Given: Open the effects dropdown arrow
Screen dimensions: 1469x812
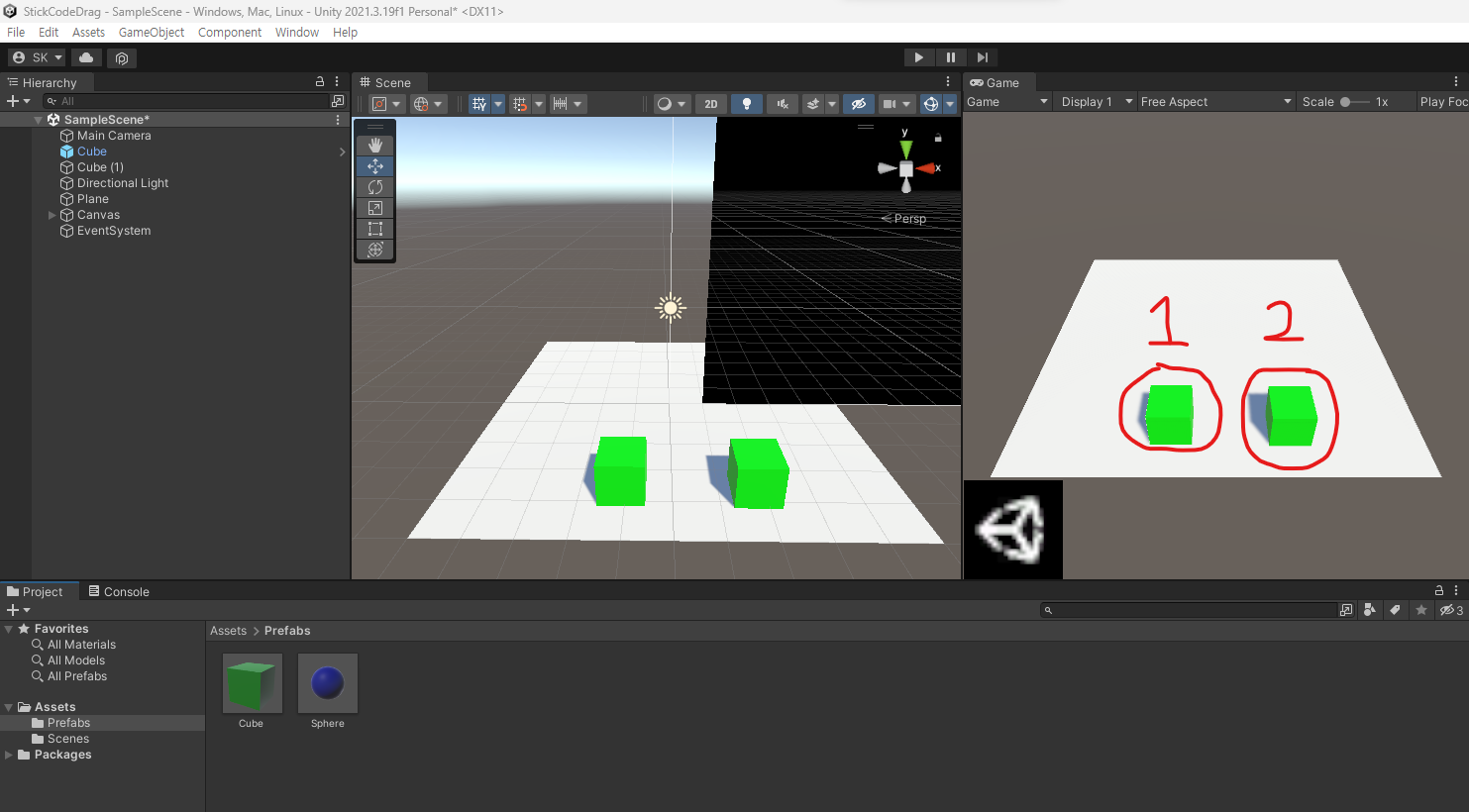Looking at the screenshot, I should (832, 104).
